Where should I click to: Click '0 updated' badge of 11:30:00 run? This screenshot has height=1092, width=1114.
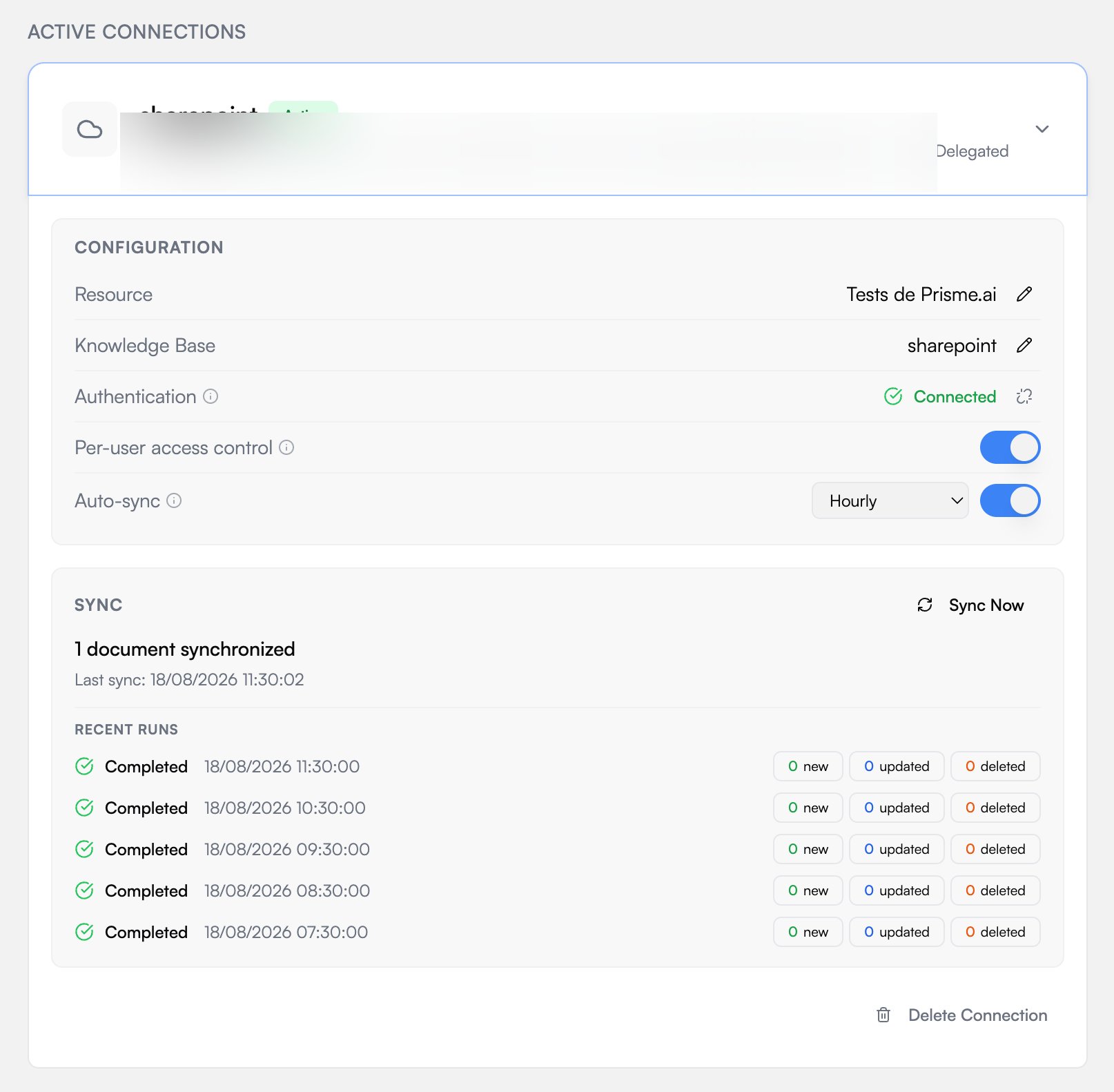coord(897,766)
